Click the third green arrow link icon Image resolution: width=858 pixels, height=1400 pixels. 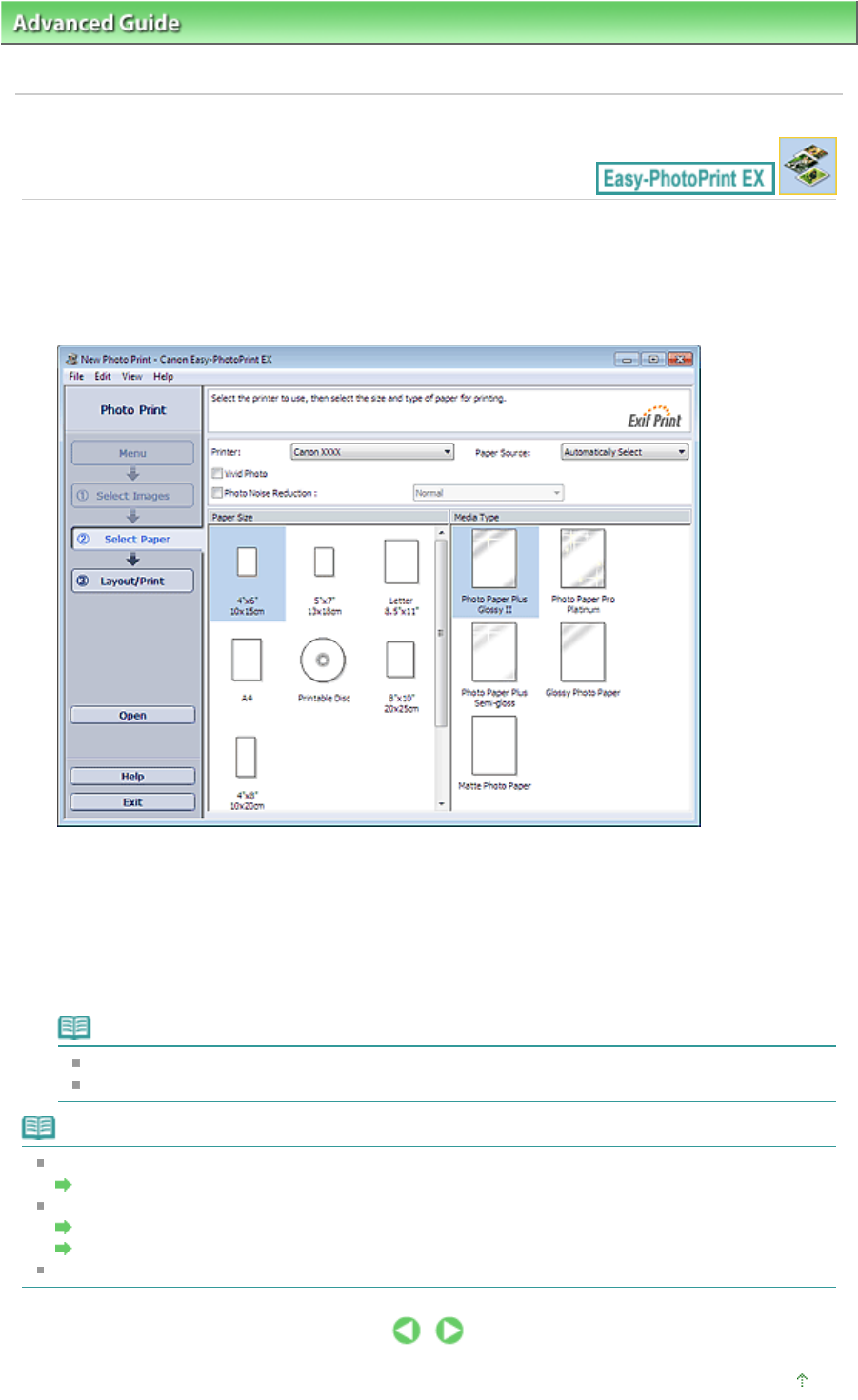click(x=63, y=1248)
